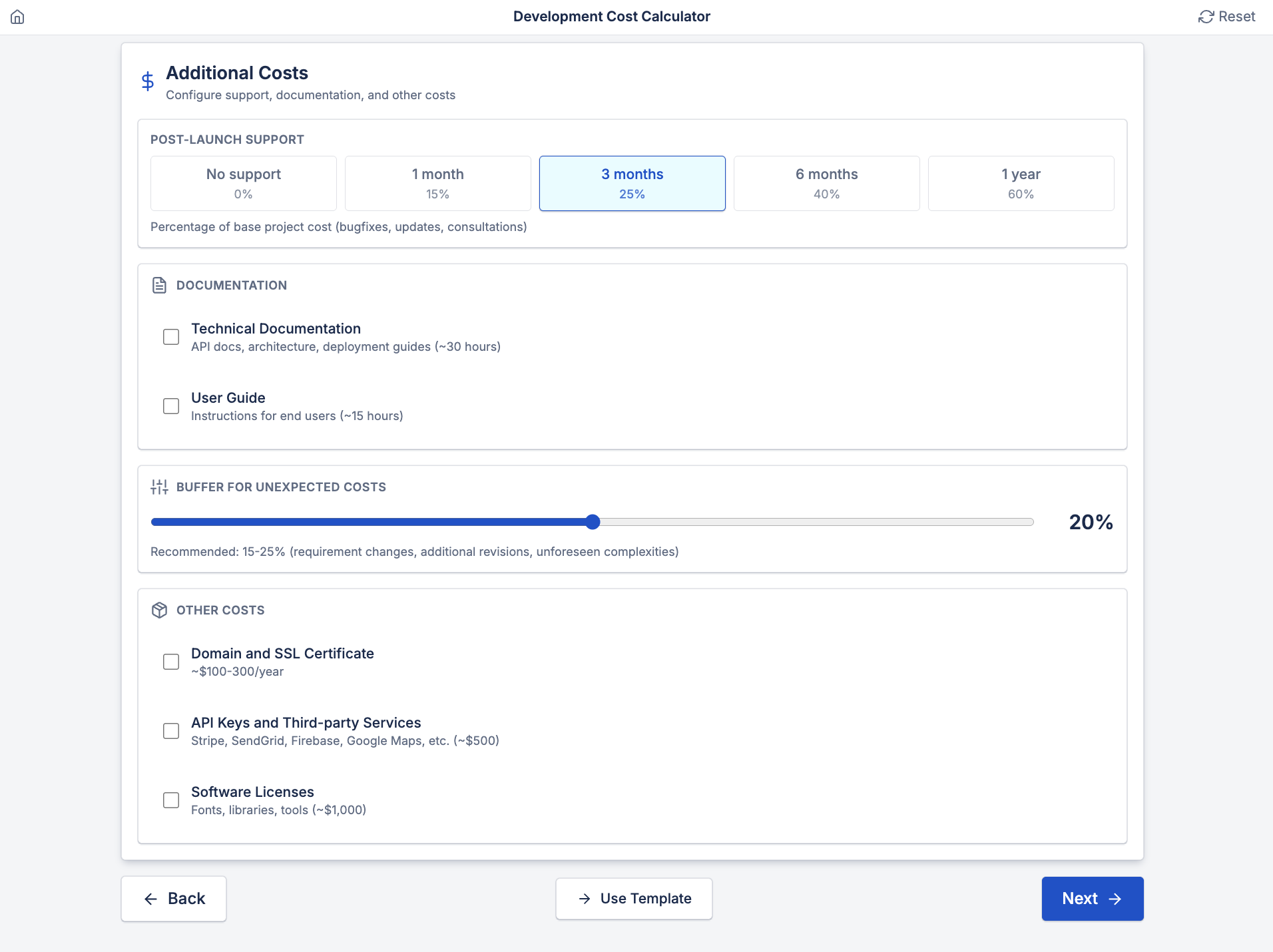Select the No support option
Viewport: 1273px width, 952px height.
coord(243,183)
